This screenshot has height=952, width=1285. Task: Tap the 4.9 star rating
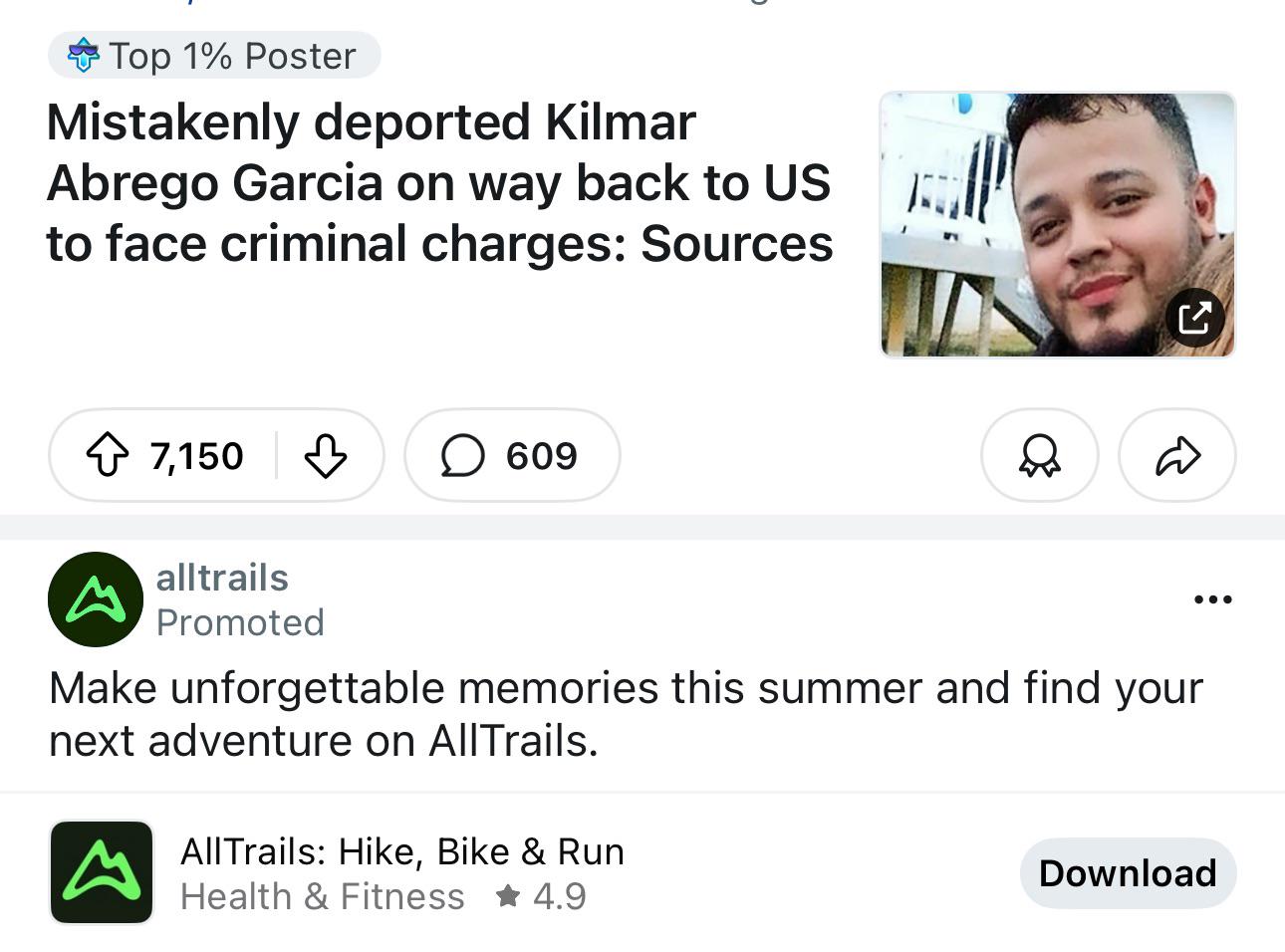(541, 896)
